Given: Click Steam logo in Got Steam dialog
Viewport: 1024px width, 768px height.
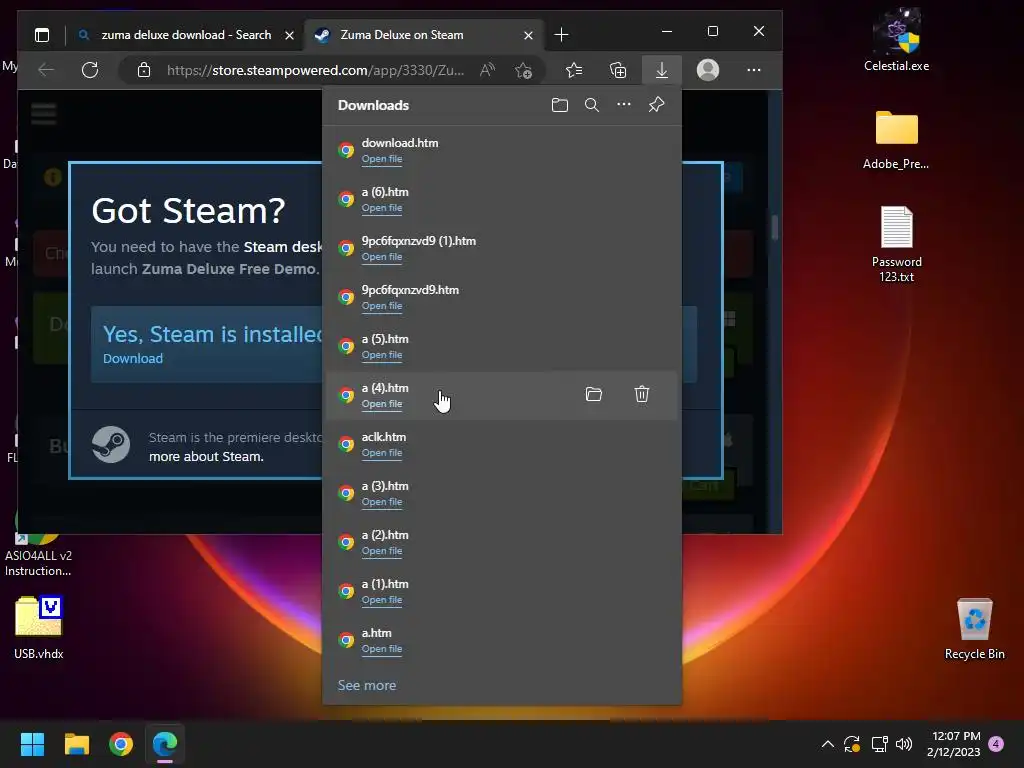Looking at the screenshot, I should pyautogui.click(x=110, y=445).
